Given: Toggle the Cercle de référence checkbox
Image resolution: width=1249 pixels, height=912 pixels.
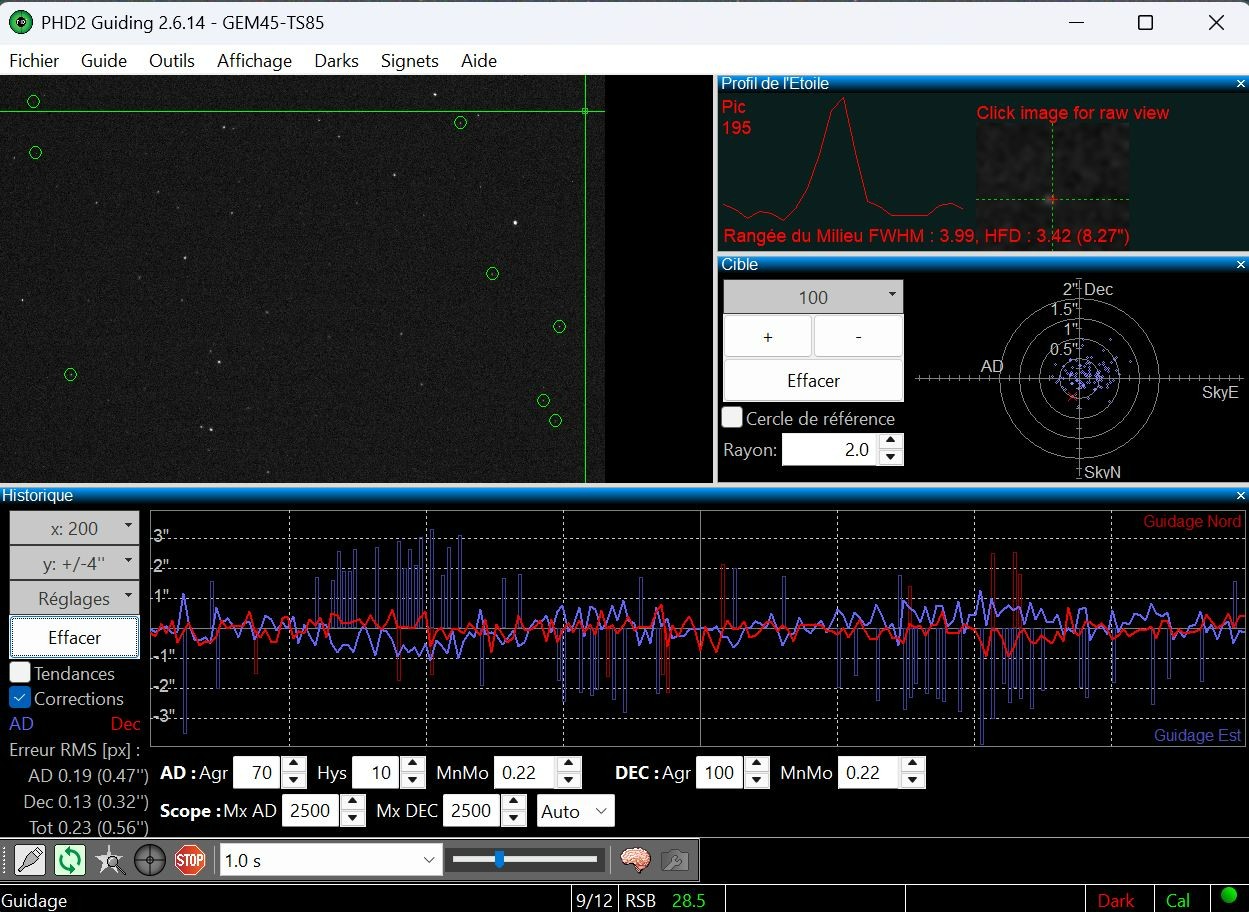Looking at the screenshot, I should (x=732, y=418).
